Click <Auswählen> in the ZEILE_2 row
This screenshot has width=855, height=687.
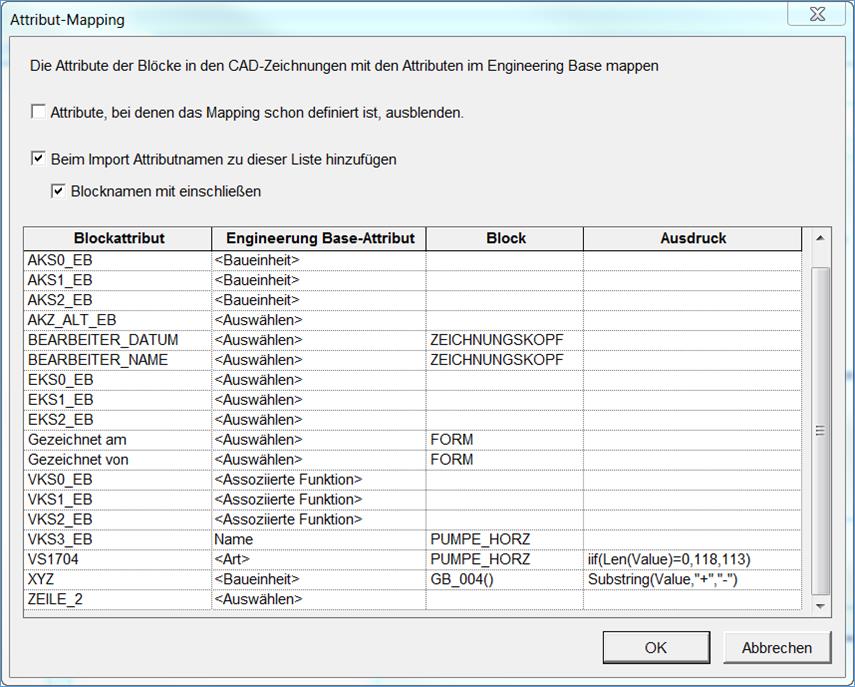pos(319,599)
